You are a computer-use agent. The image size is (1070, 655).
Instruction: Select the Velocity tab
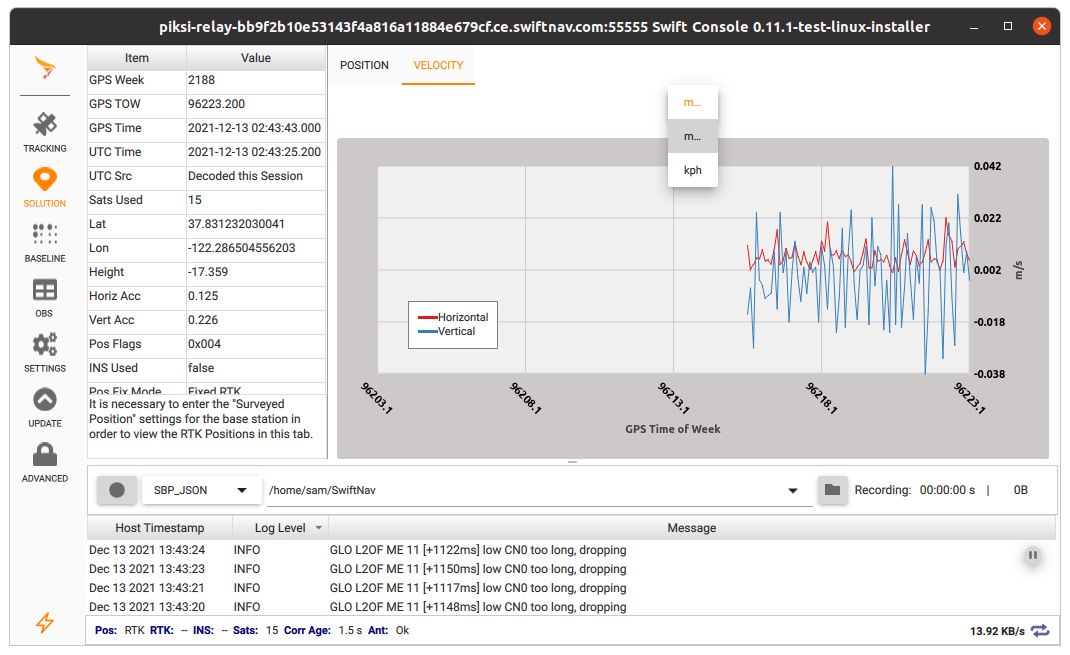[x=438, y=66]
